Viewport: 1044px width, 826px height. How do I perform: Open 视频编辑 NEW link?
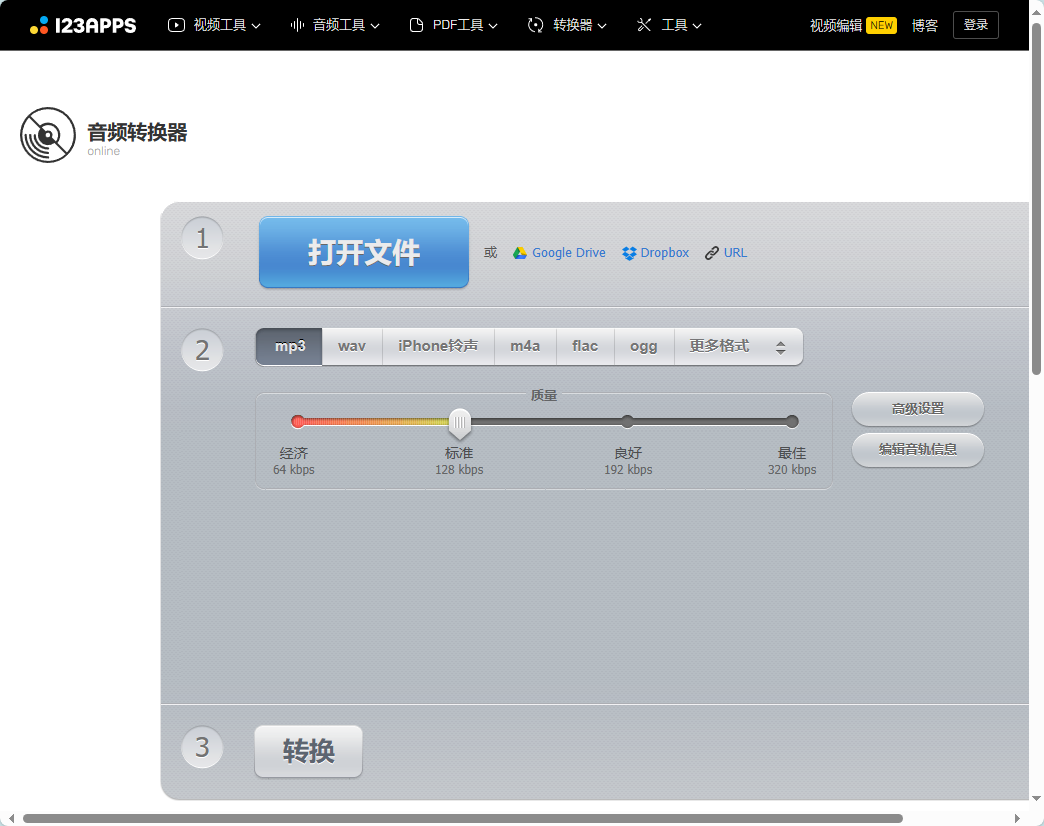(853, 25)
